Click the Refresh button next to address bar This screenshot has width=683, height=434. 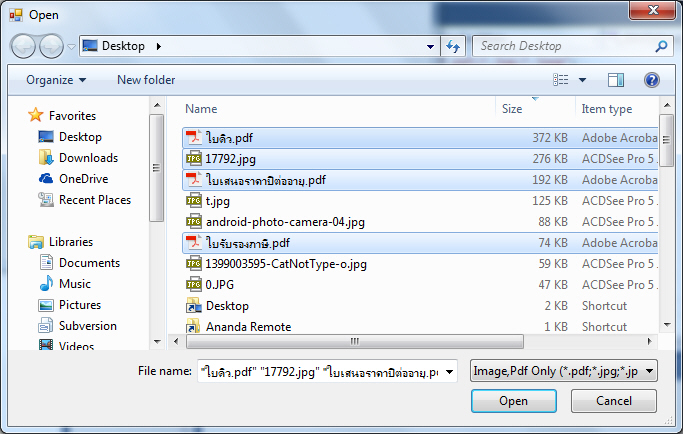pos(453,46)
